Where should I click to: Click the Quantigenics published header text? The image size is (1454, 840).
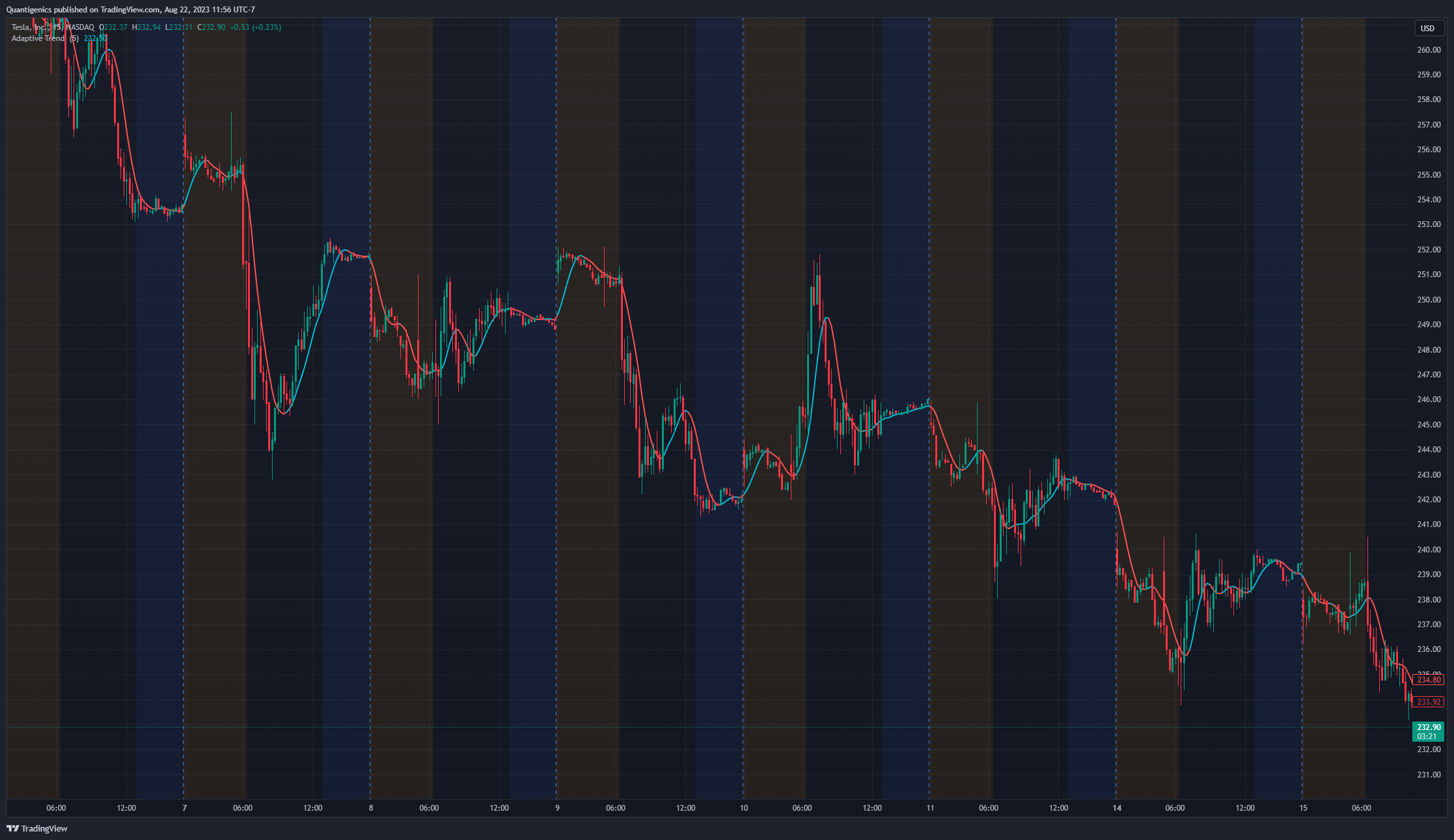(x=130, y=10)
